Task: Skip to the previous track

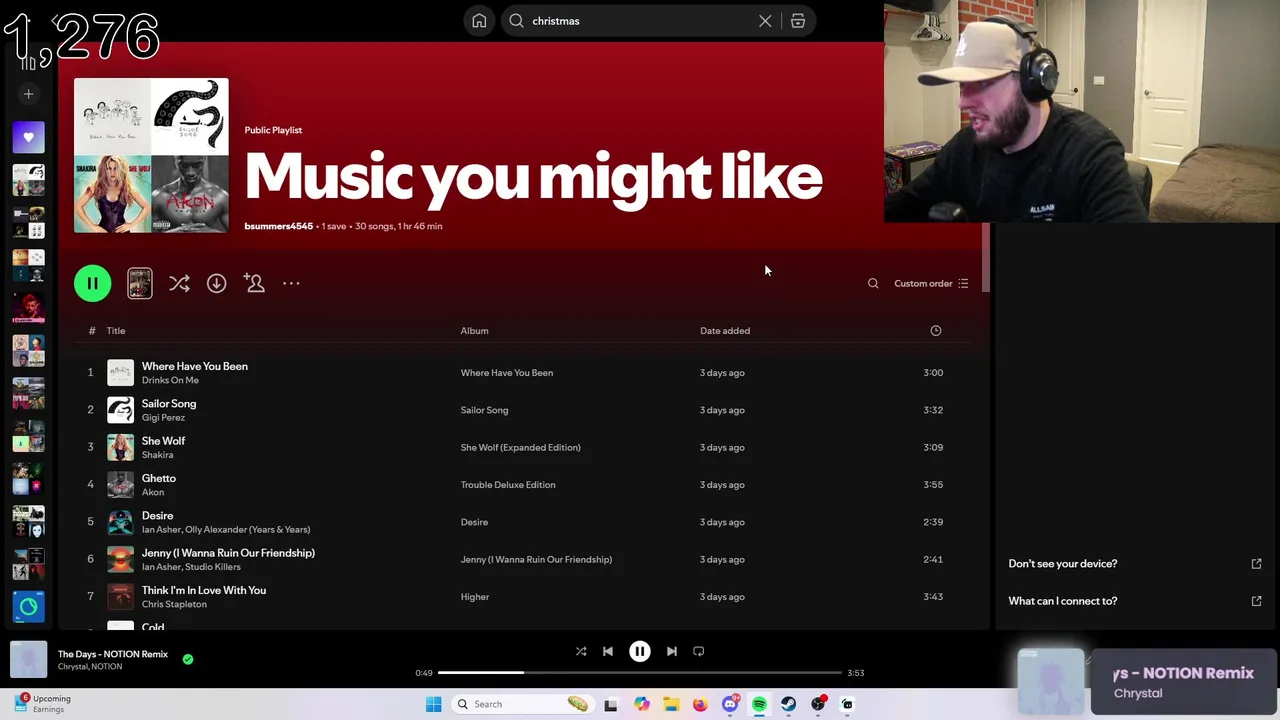Action: pos(608,651)
